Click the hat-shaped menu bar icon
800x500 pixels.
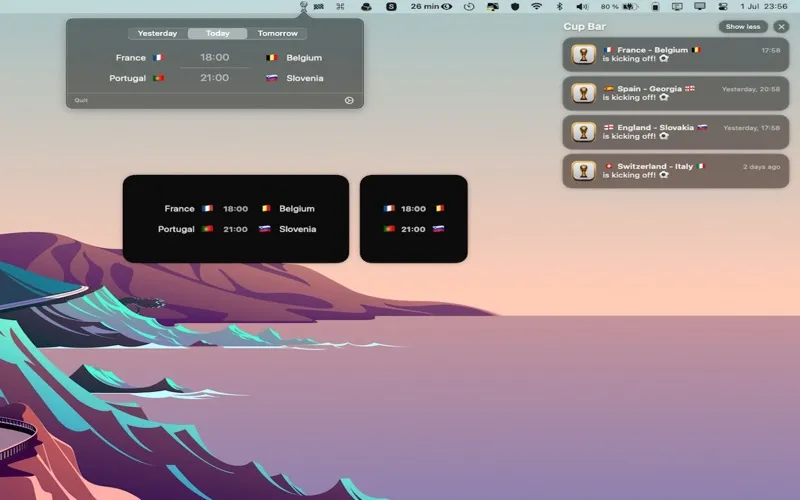(x=366, y=7)
